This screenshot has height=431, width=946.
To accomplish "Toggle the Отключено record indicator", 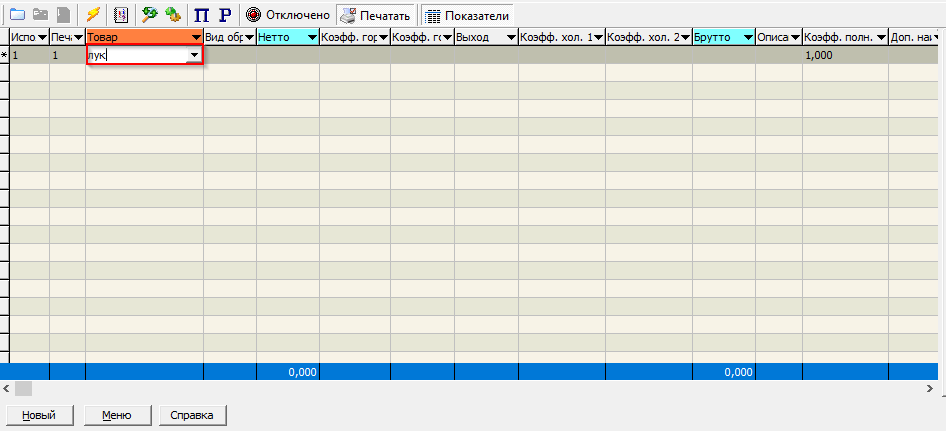I will (288, 15).
